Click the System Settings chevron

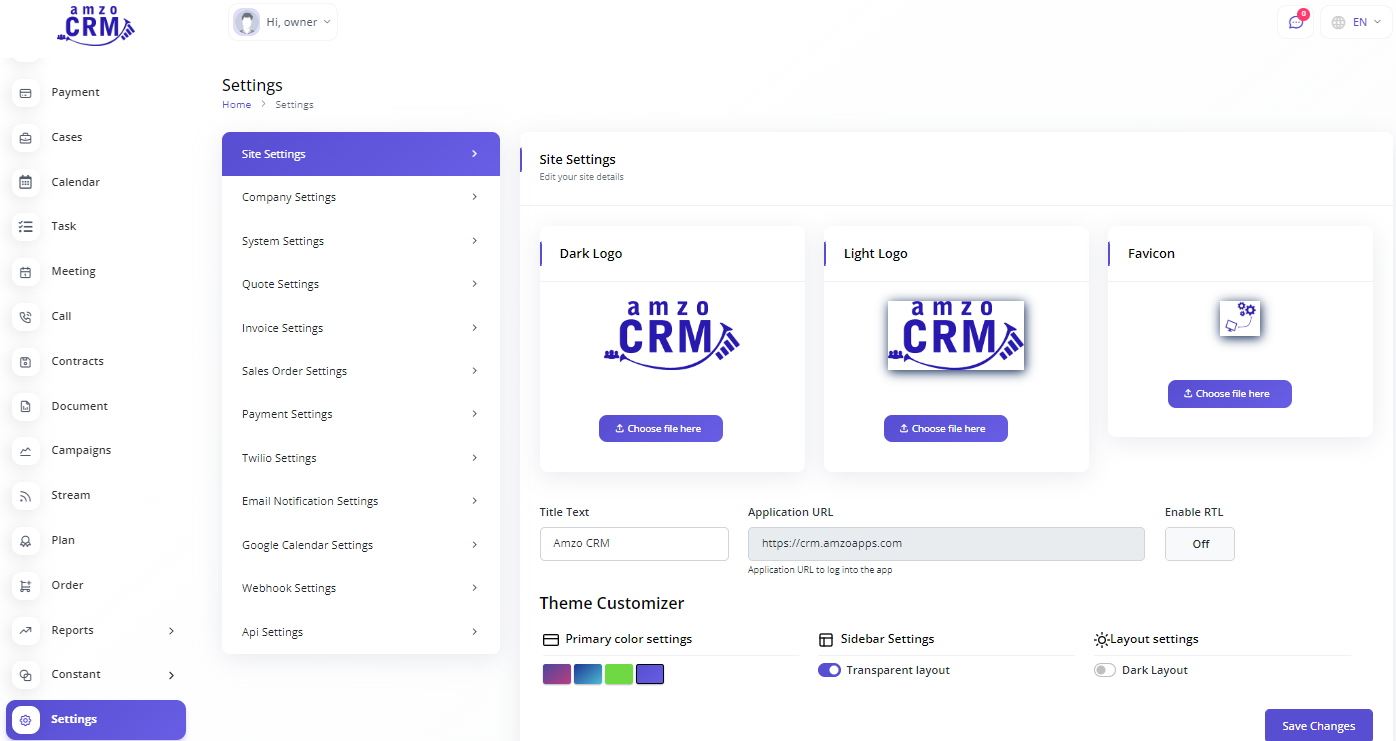tap(474, 241)
